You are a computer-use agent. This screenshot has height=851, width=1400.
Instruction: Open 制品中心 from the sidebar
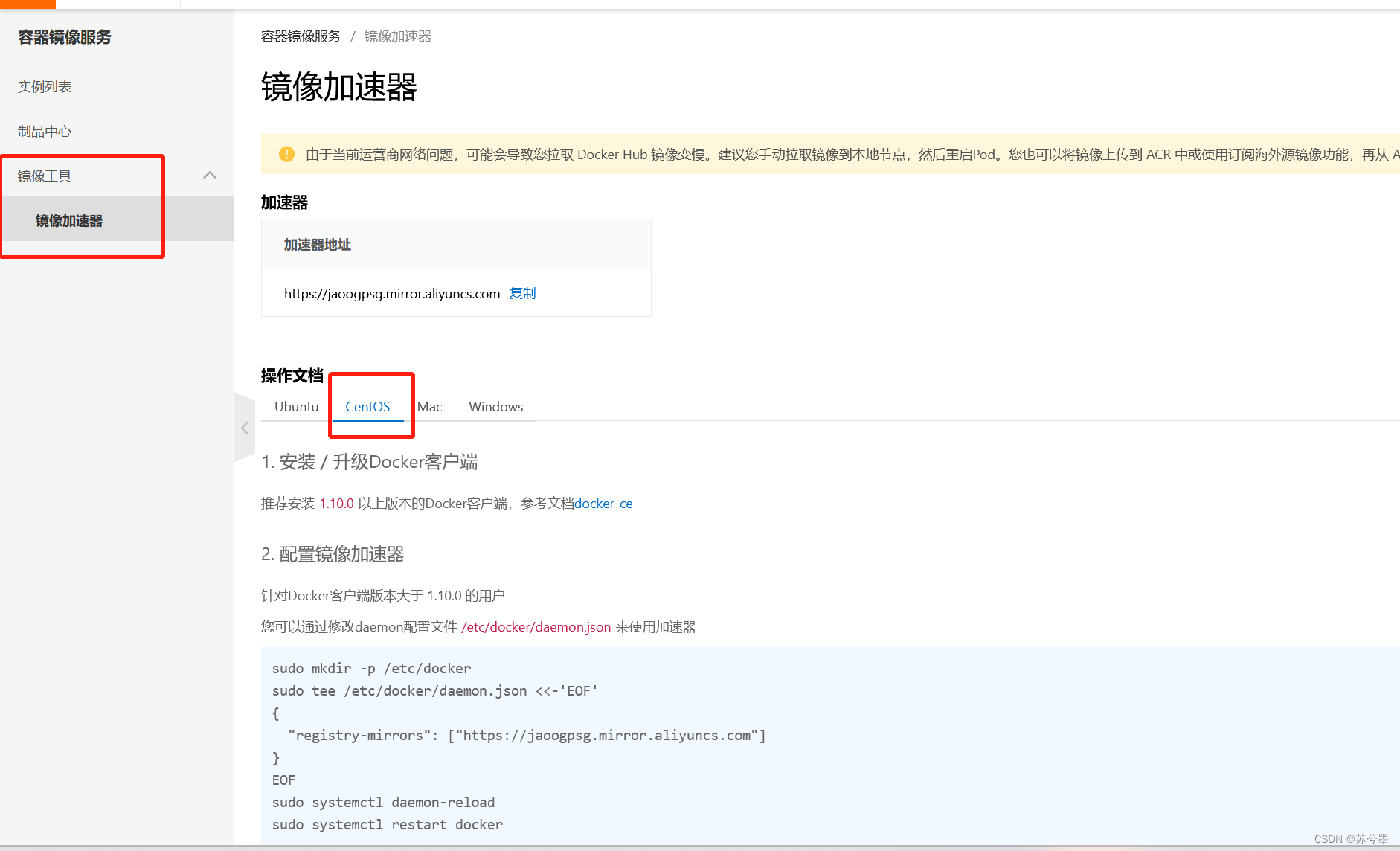pyautogui.click(x=44, y=131)
